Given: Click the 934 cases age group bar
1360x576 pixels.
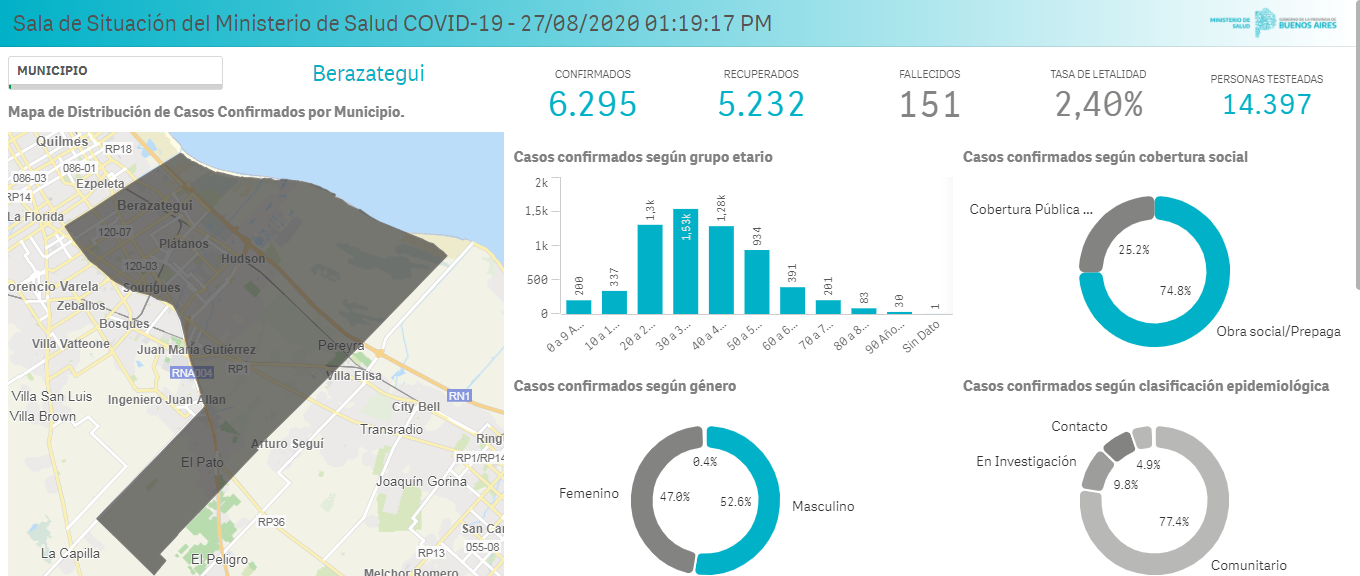Looking at the screenshot, I should click(x=757, y=281).
